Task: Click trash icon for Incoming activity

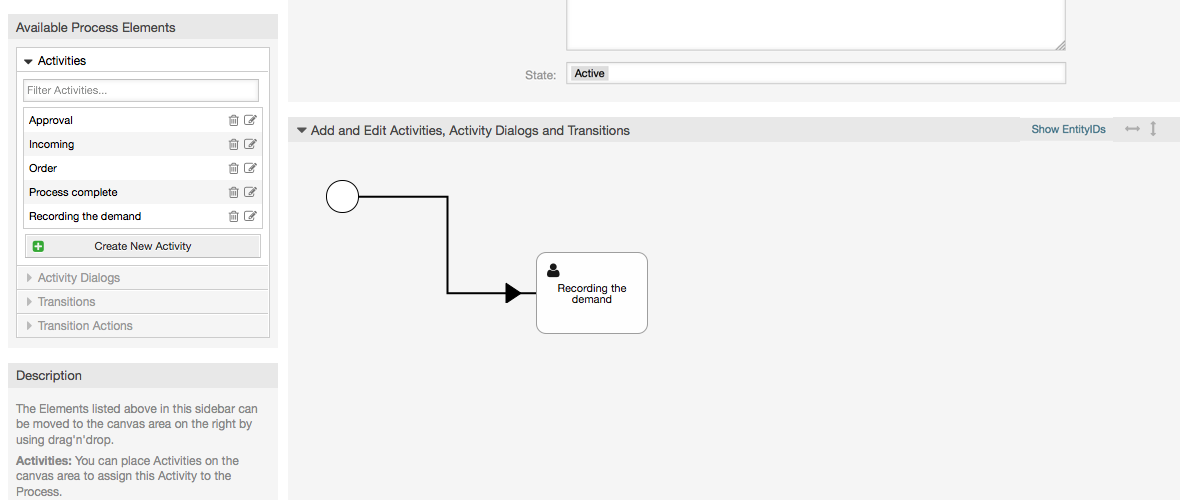Action: [x=234, y=144]
